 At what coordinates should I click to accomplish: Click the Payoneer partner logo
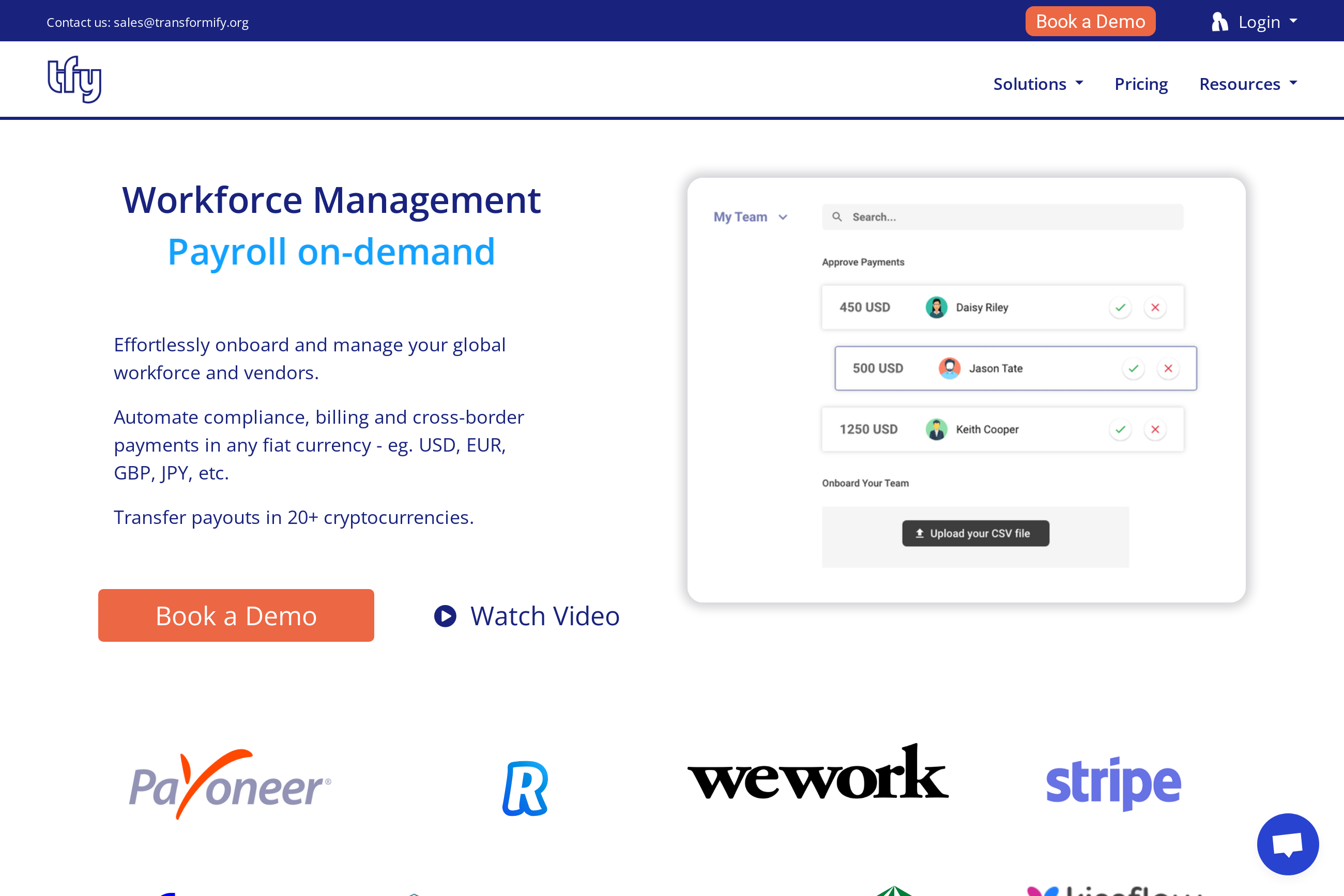[x=230, y=784]
